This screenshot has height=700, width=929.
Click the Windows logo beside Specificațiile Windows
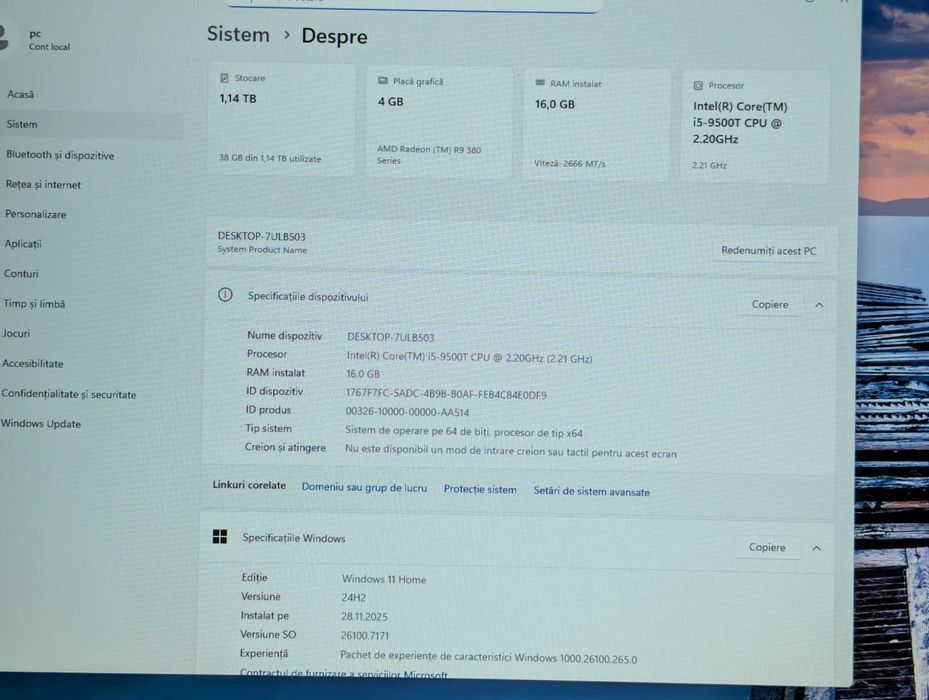pos(220,536)
